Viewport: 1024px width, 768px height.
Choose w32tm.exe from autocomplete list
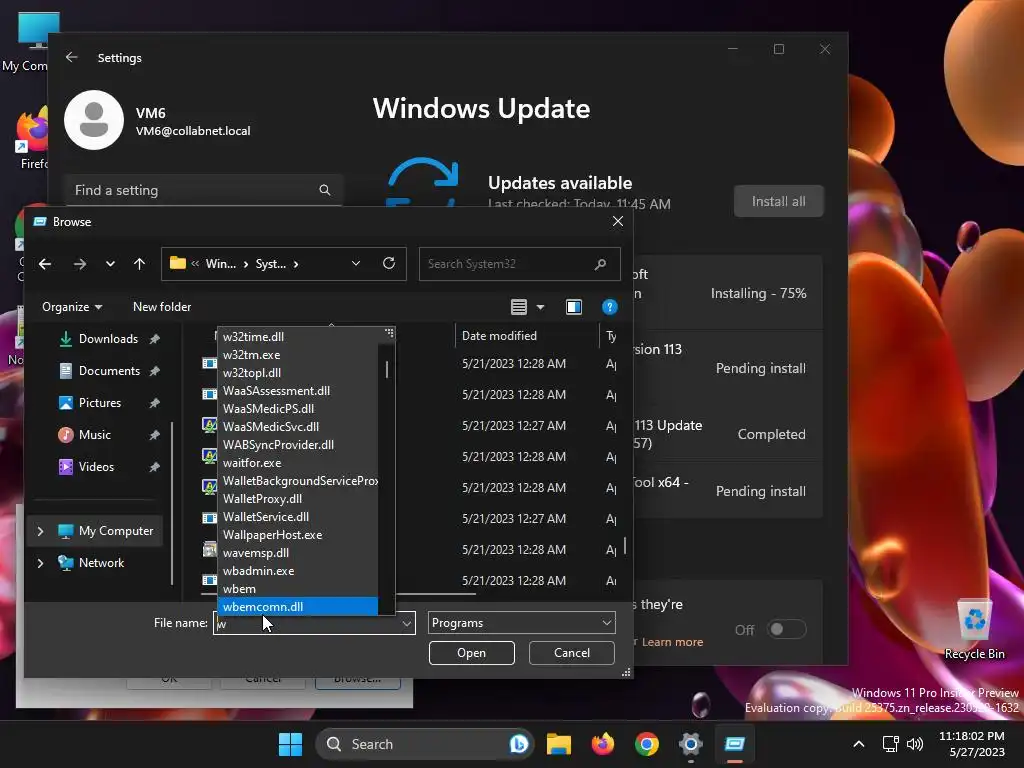251,355
